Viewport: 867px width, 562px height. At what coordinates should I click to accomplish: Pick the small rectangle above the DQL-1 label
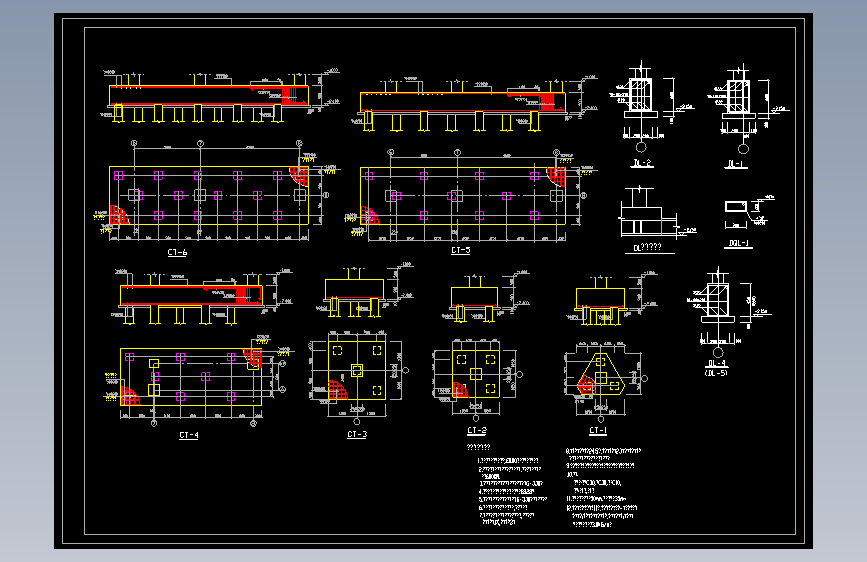[735, 206]
